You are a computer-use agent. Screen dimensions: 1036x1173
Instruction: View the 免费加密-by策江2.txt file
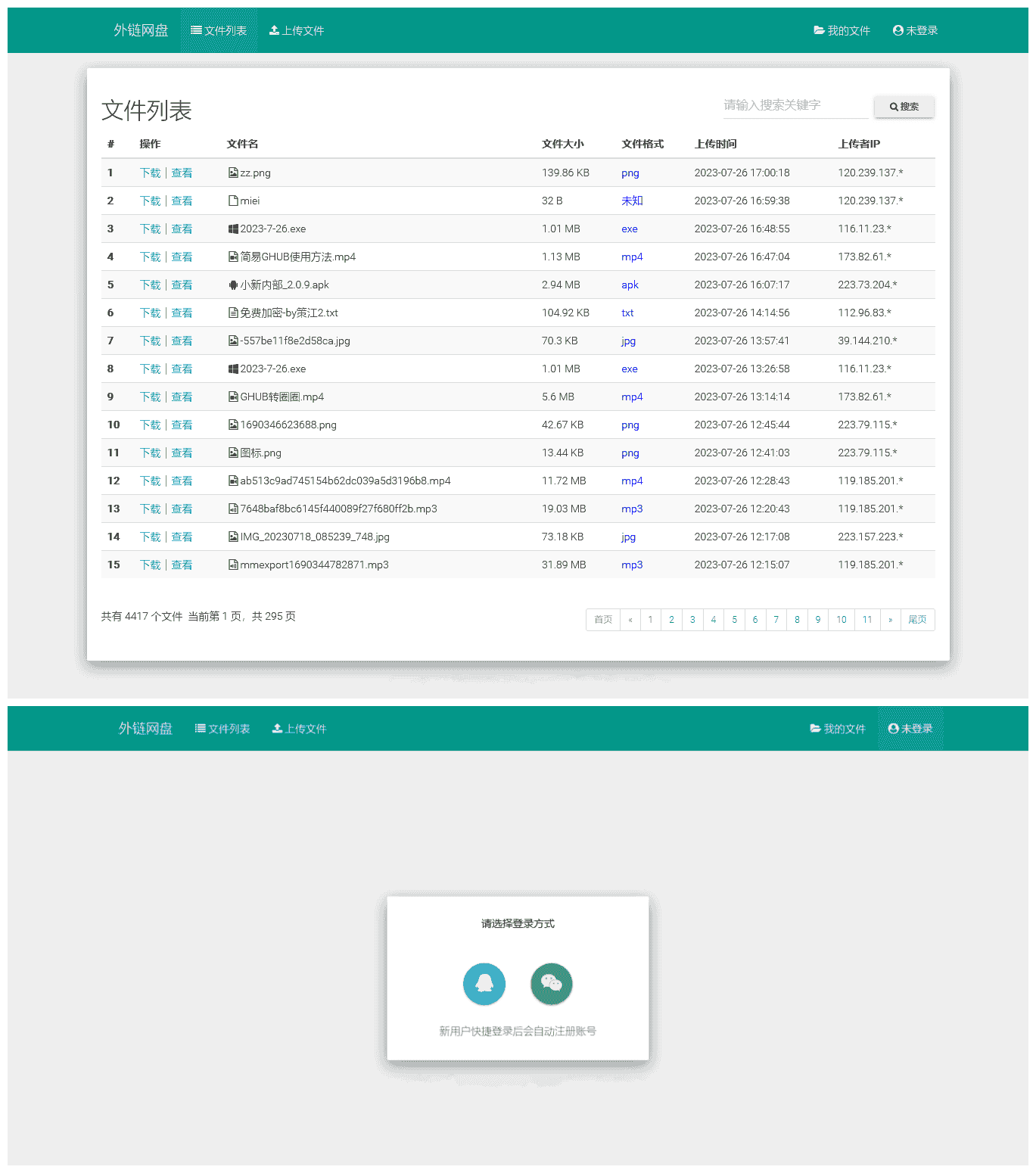182,313
